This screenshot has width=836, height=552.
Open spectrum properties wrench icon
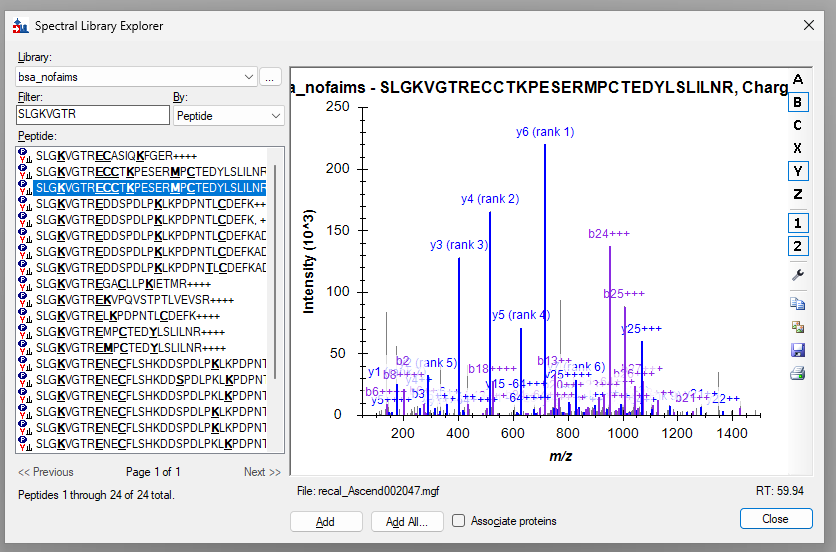tap(797, 275)
